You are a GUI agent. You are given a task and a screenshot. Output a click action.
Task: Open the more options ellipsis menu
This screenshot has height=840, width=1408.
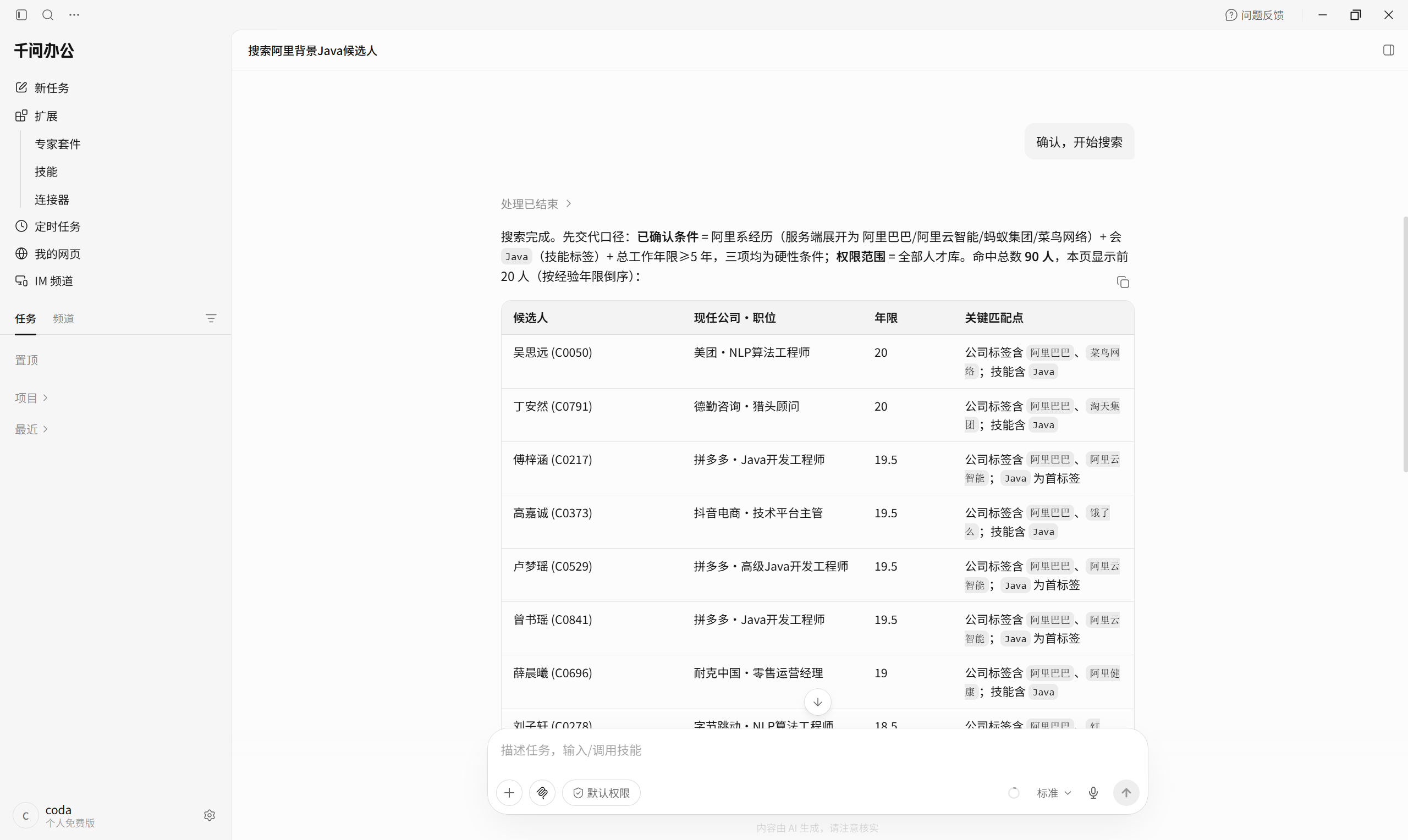[x=74, y=15]
